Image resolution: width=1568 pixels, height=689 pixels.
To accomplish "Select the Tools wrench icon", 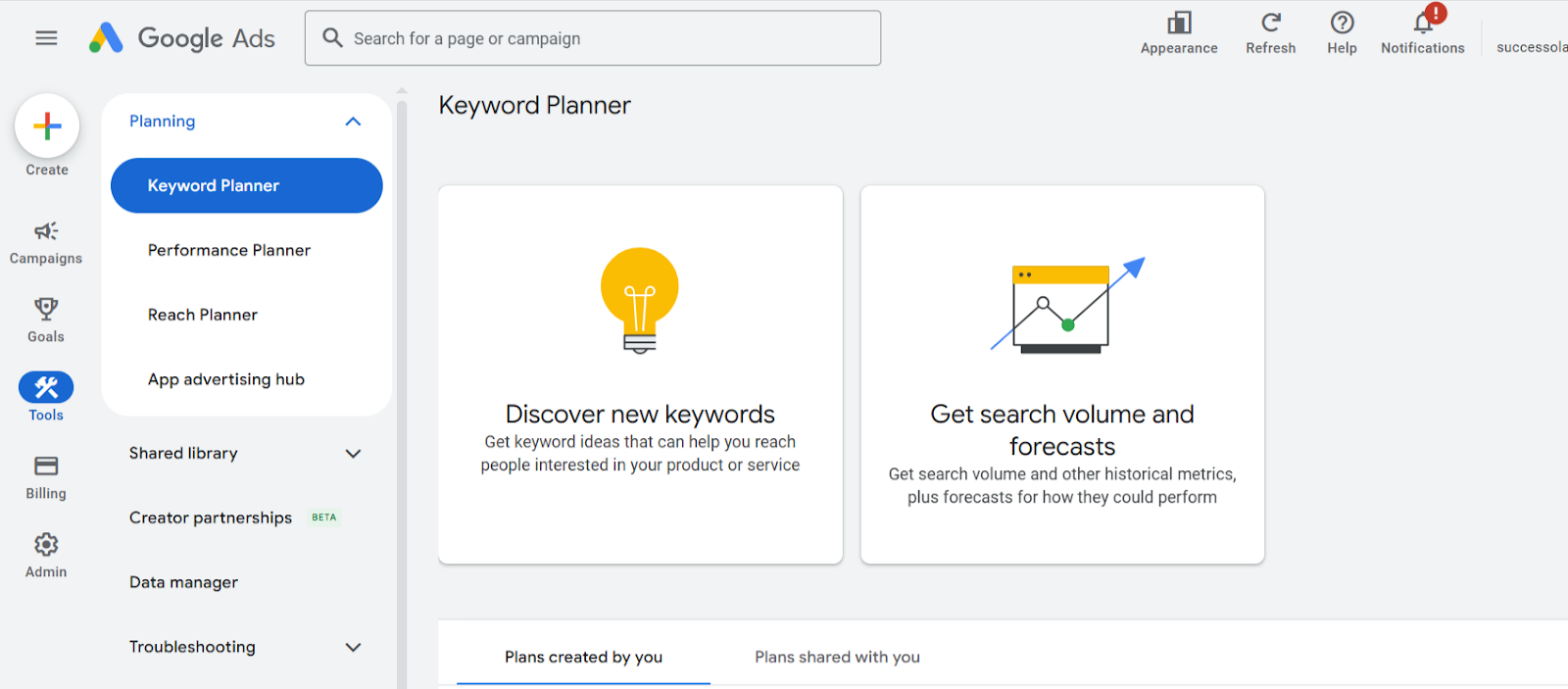I will 46,388.
